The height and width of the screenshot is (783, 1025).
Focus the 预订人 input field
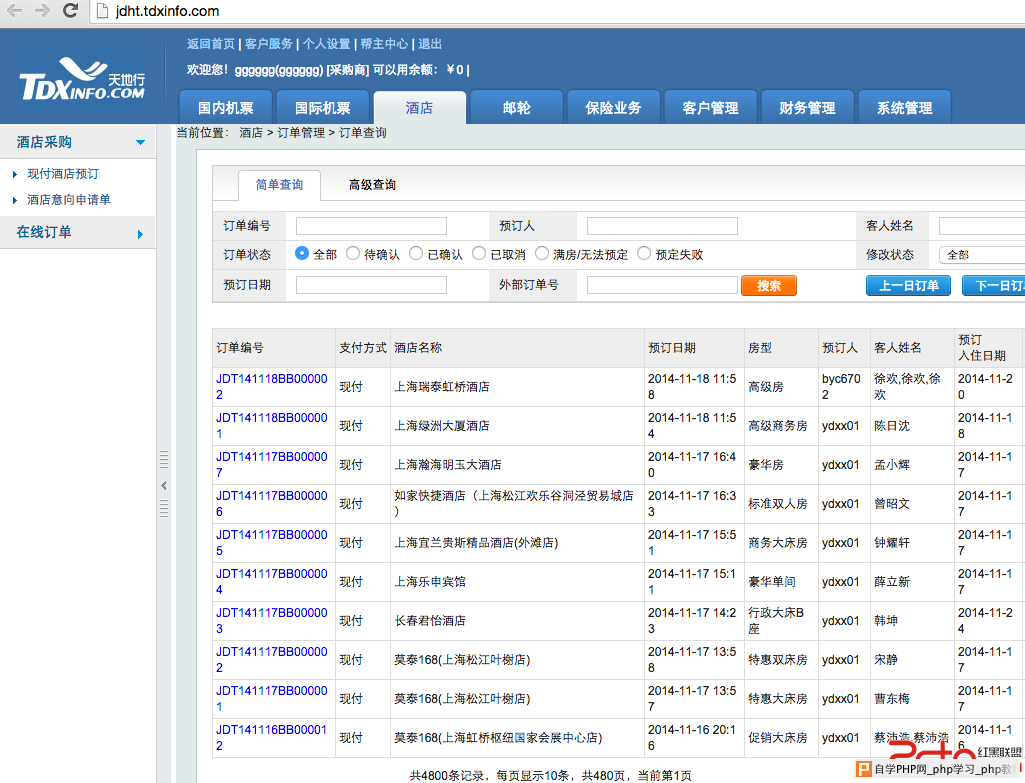tap(662, 226)
